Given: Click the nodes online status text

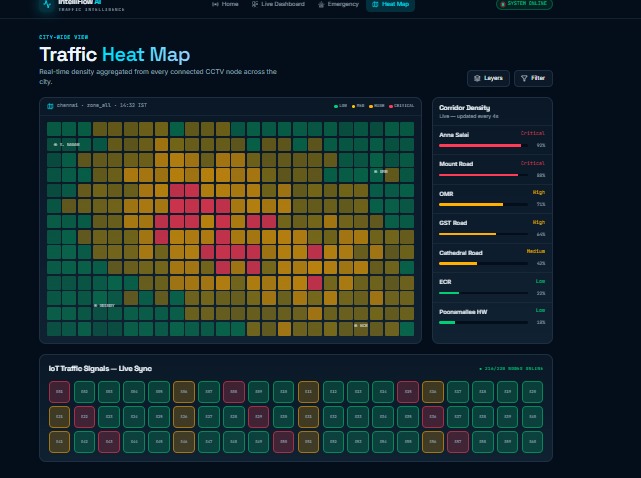Looking at the screenshot, I should (x=511, y=369).
